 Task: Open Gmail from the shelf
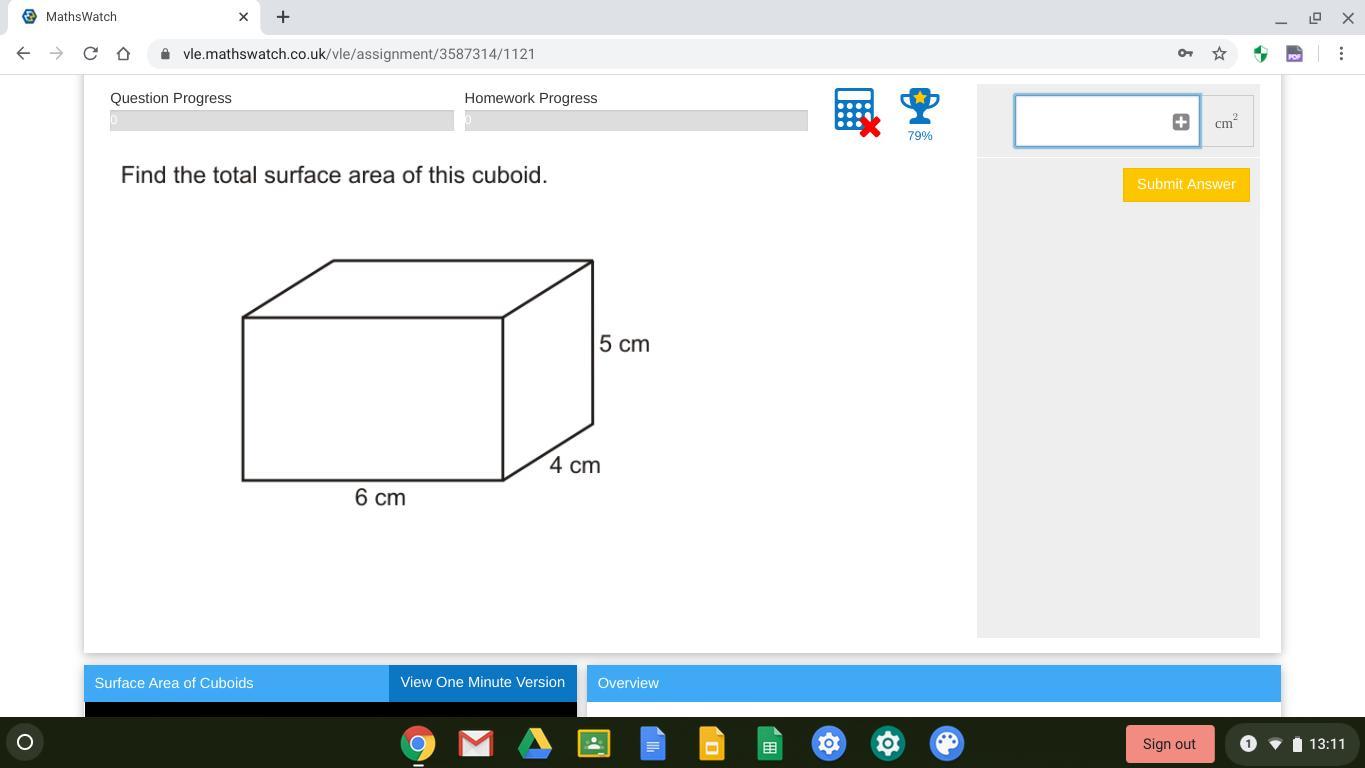[476, 743]
